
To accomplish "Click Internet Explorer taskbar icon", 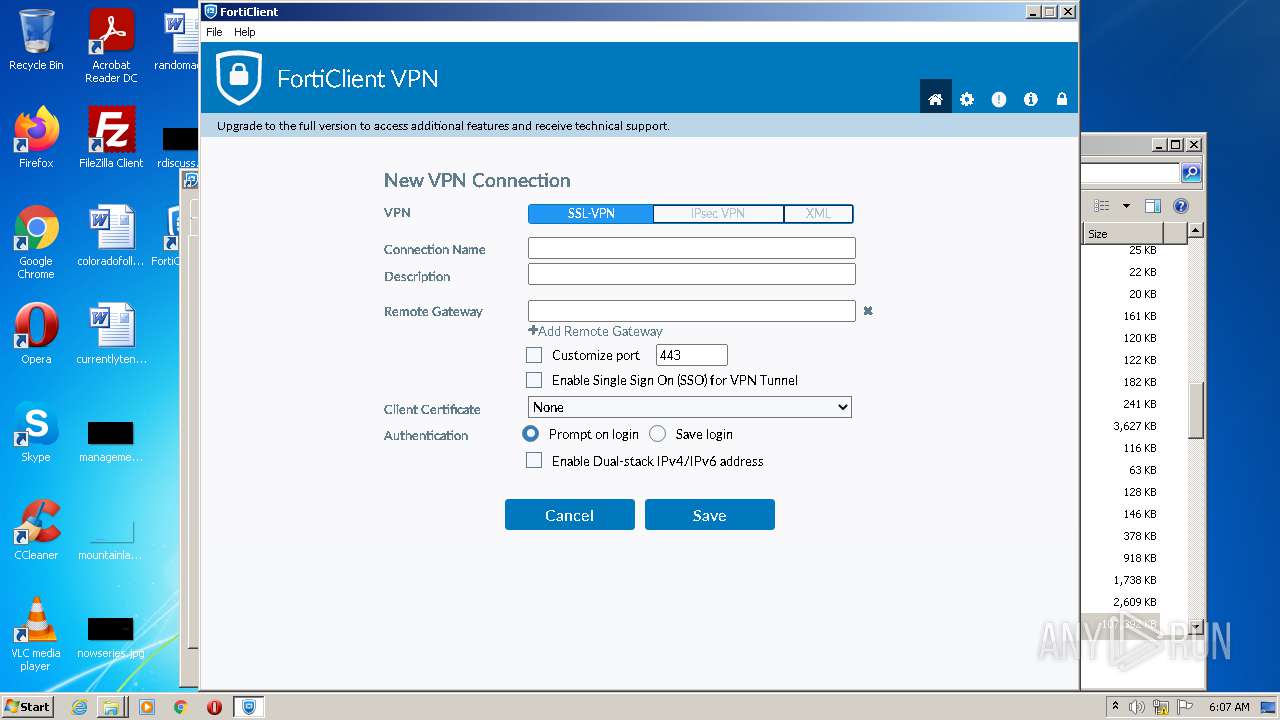I will pos(79,707).
